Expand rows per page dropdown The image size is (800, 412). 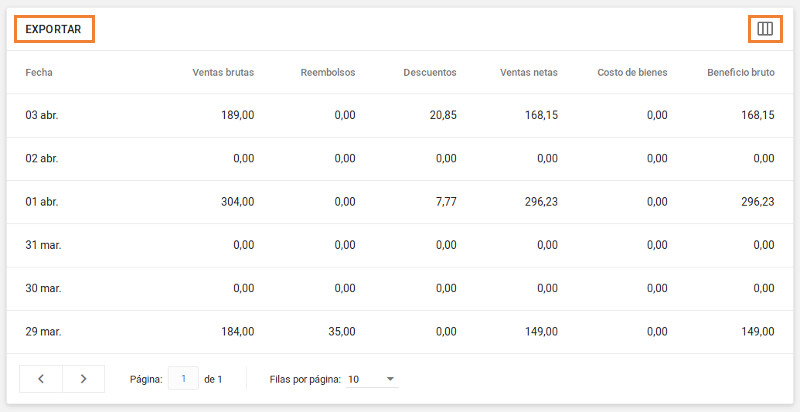373,380
